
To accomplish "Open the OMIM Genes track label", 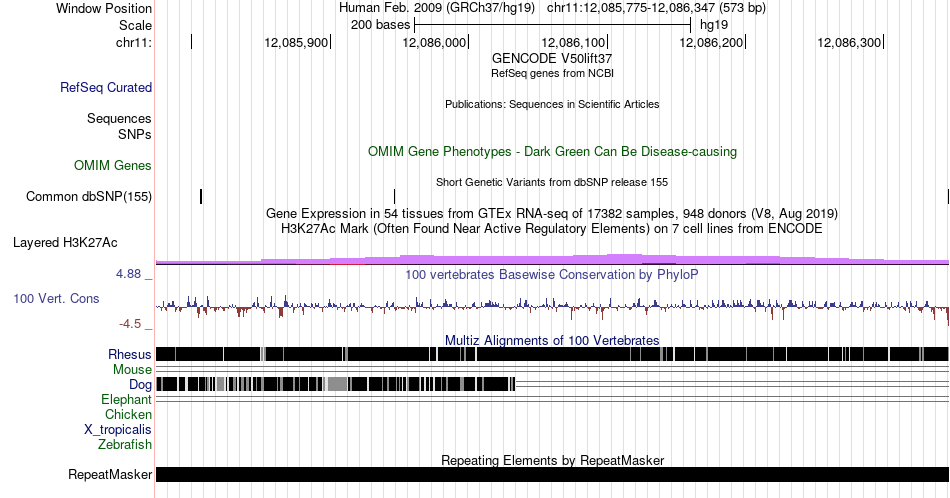I will pos(113,165).
